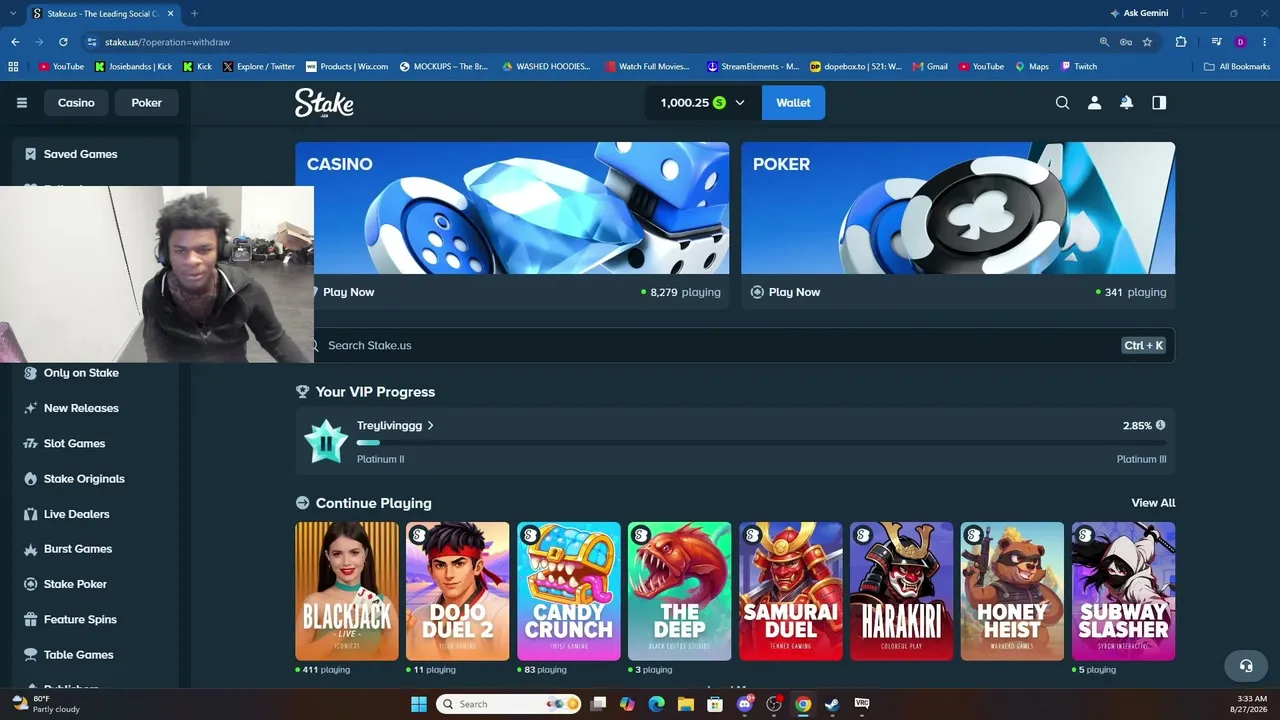Open the Chrome apps grid icon
This screenshot has width=1280, height=720.
(13, 67)
